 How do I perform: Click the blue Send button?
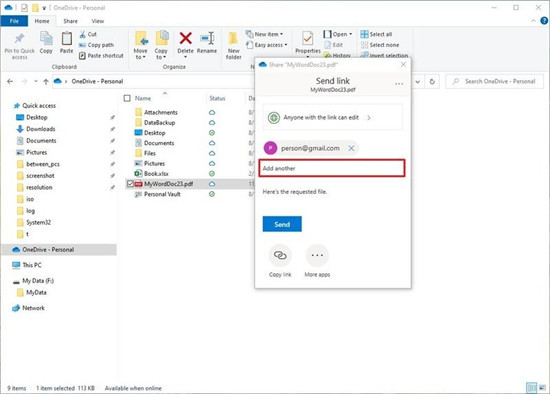(x=282, y=224)
